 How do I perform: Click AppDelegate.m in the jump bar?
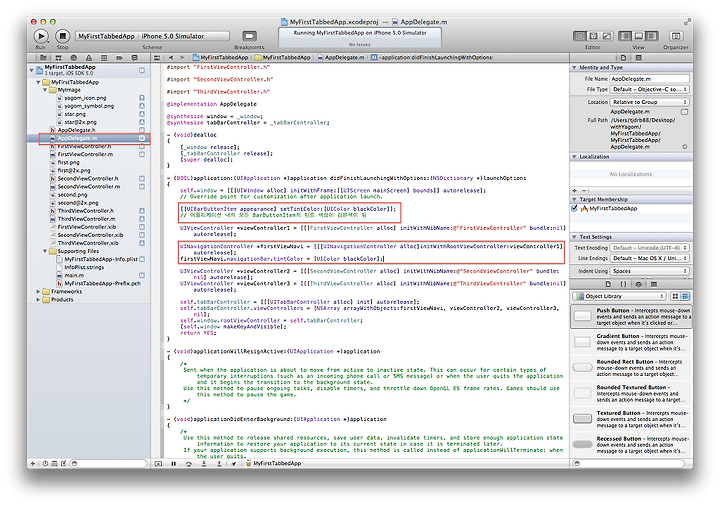(x=341, y=58)
